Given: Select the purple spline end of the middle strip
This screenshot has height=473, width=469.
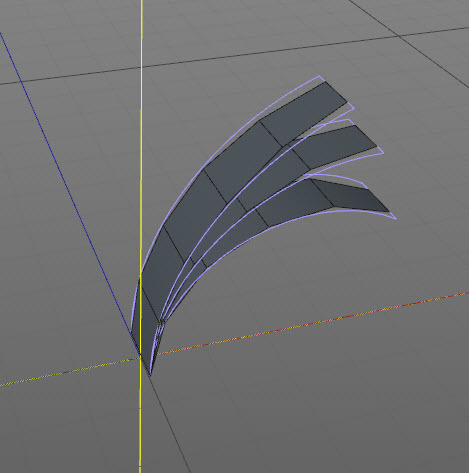Looking at the screenshot, I should coord(383,153).
